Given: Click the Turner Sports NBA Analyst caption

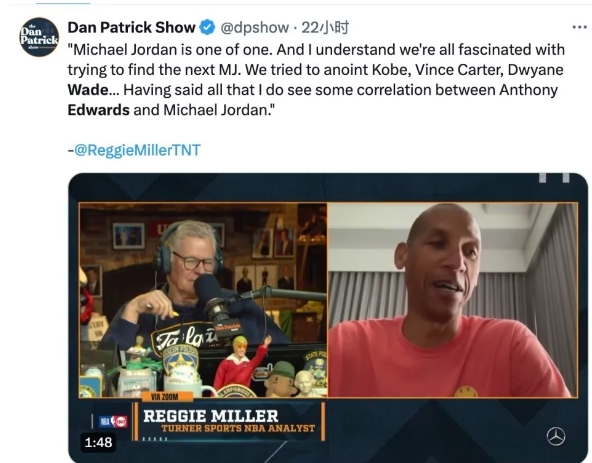Looking at the screenshot, I should pos(238,428).
